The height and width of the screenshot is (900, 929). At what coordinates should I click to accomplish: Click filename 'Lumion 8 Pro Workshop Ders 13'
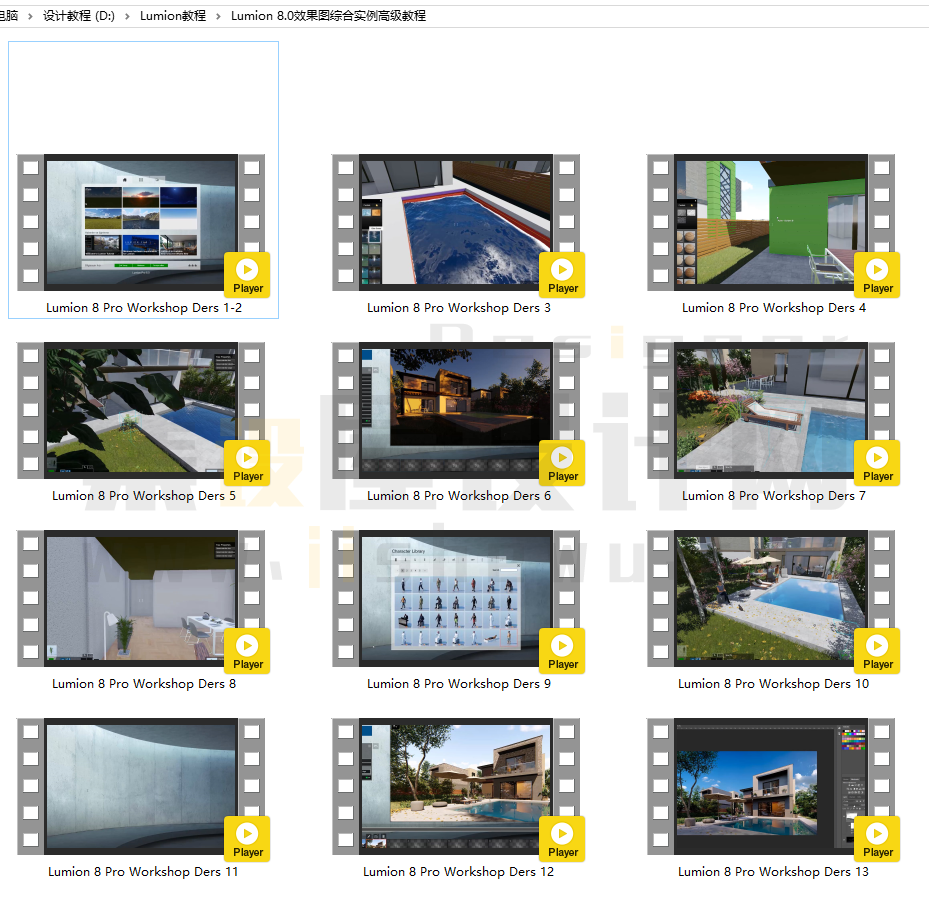coord(774,872)
